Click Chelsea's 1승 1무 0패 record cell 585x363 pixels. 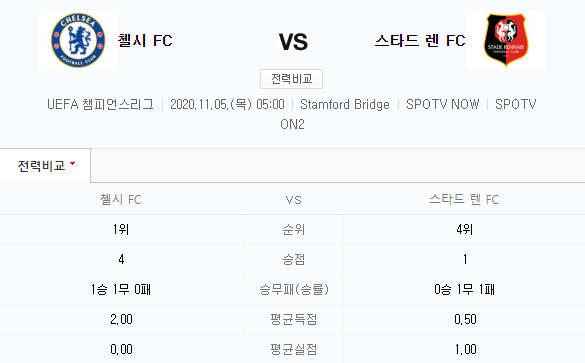point(121,289)
